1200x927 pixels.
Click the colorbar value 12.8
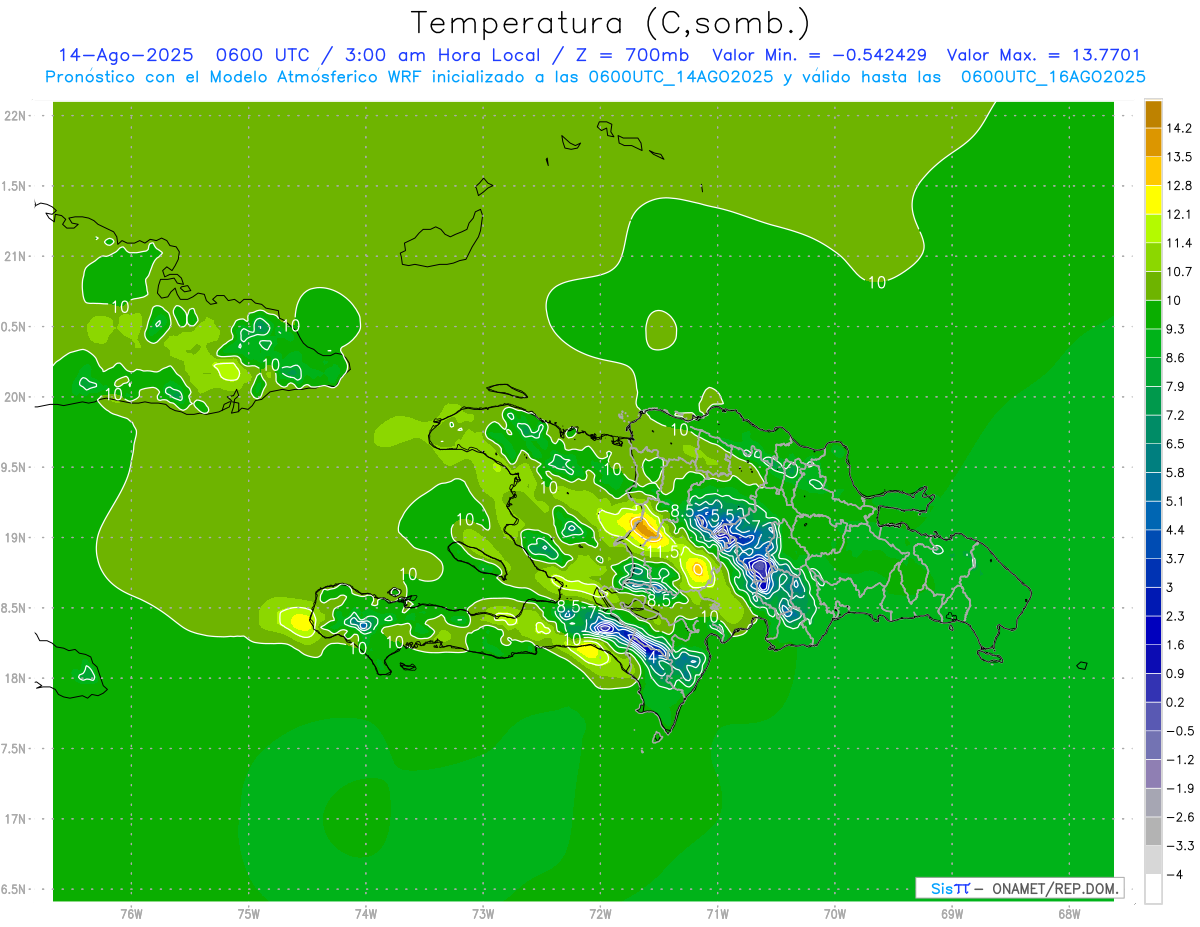[1180, 185]
